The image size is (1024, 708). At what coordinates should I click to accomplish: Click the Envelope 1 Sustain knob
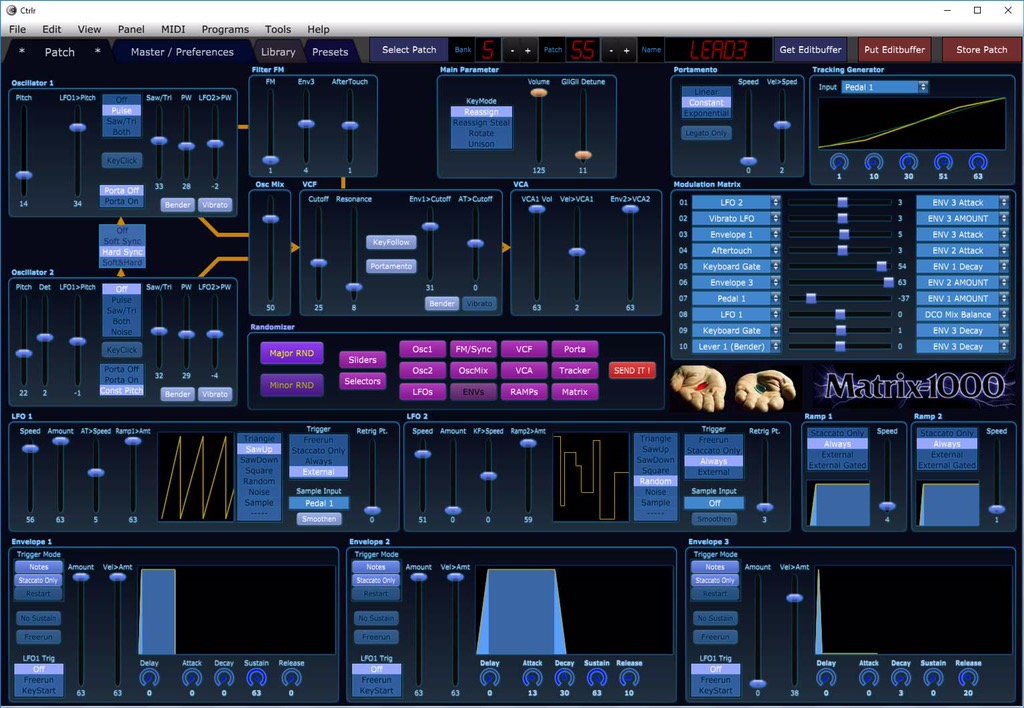257,679
